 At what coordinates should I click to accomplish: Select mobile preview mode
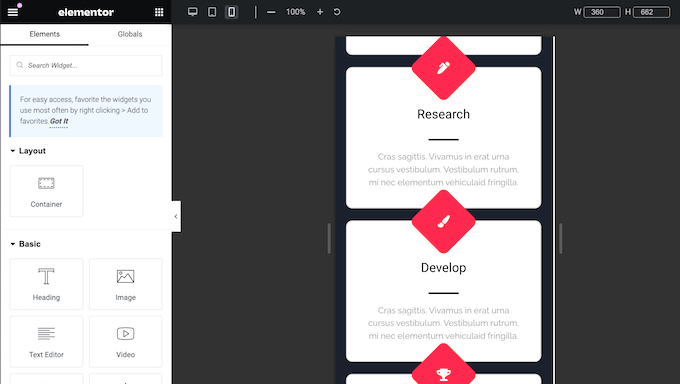(232, 12)
